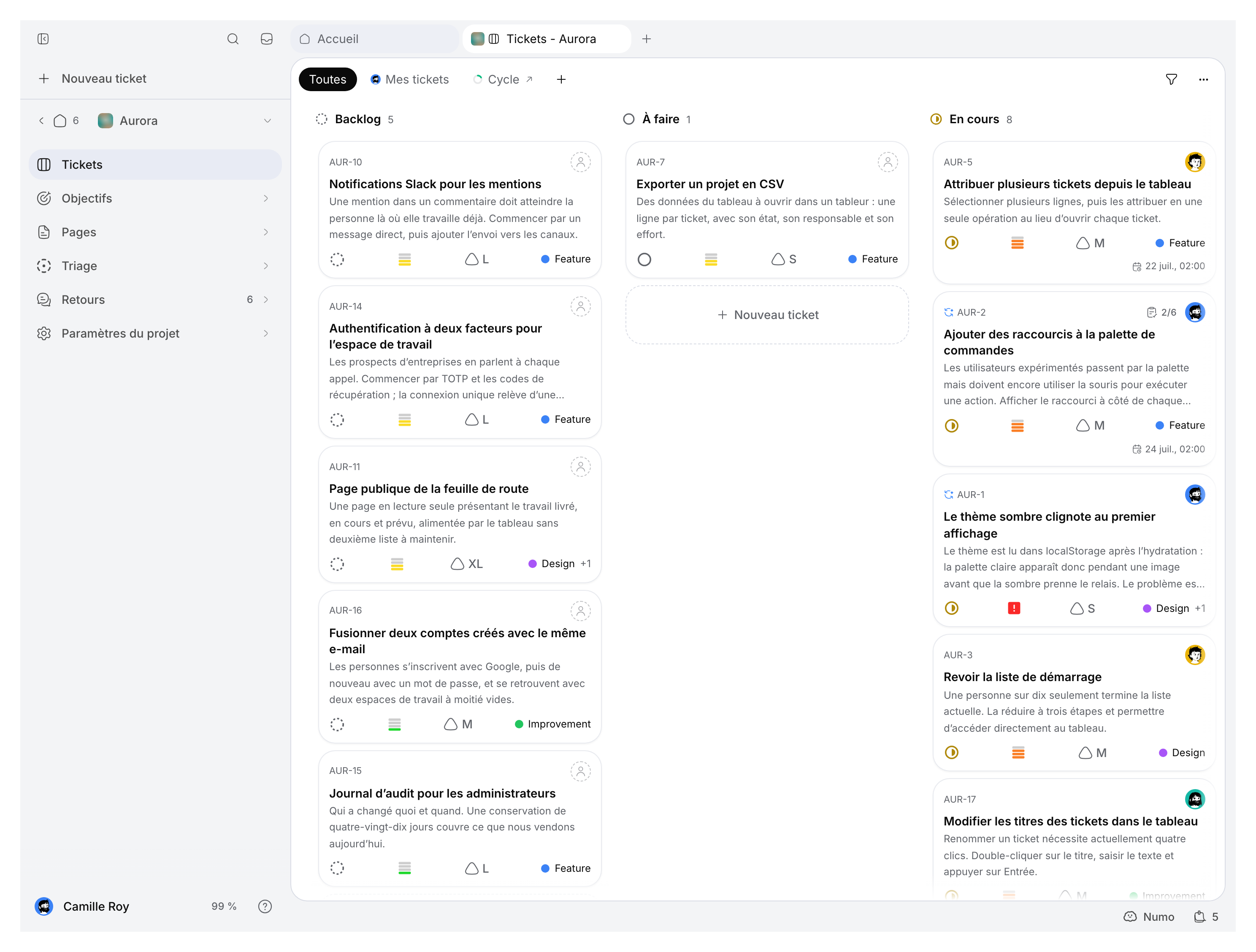Image resolution: width=1256 pixels, height=952 pixels.
Task: Click the urgent priority icon on AUR-1
Action: (1014, 608)
